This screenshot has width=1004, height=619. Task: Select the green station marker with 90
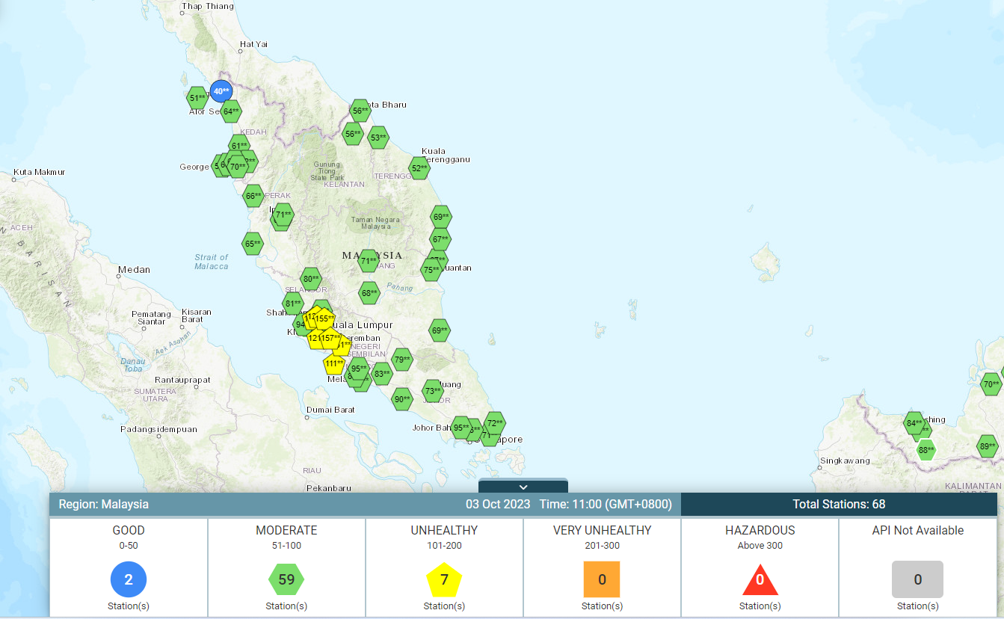click(x=402, y=399)
